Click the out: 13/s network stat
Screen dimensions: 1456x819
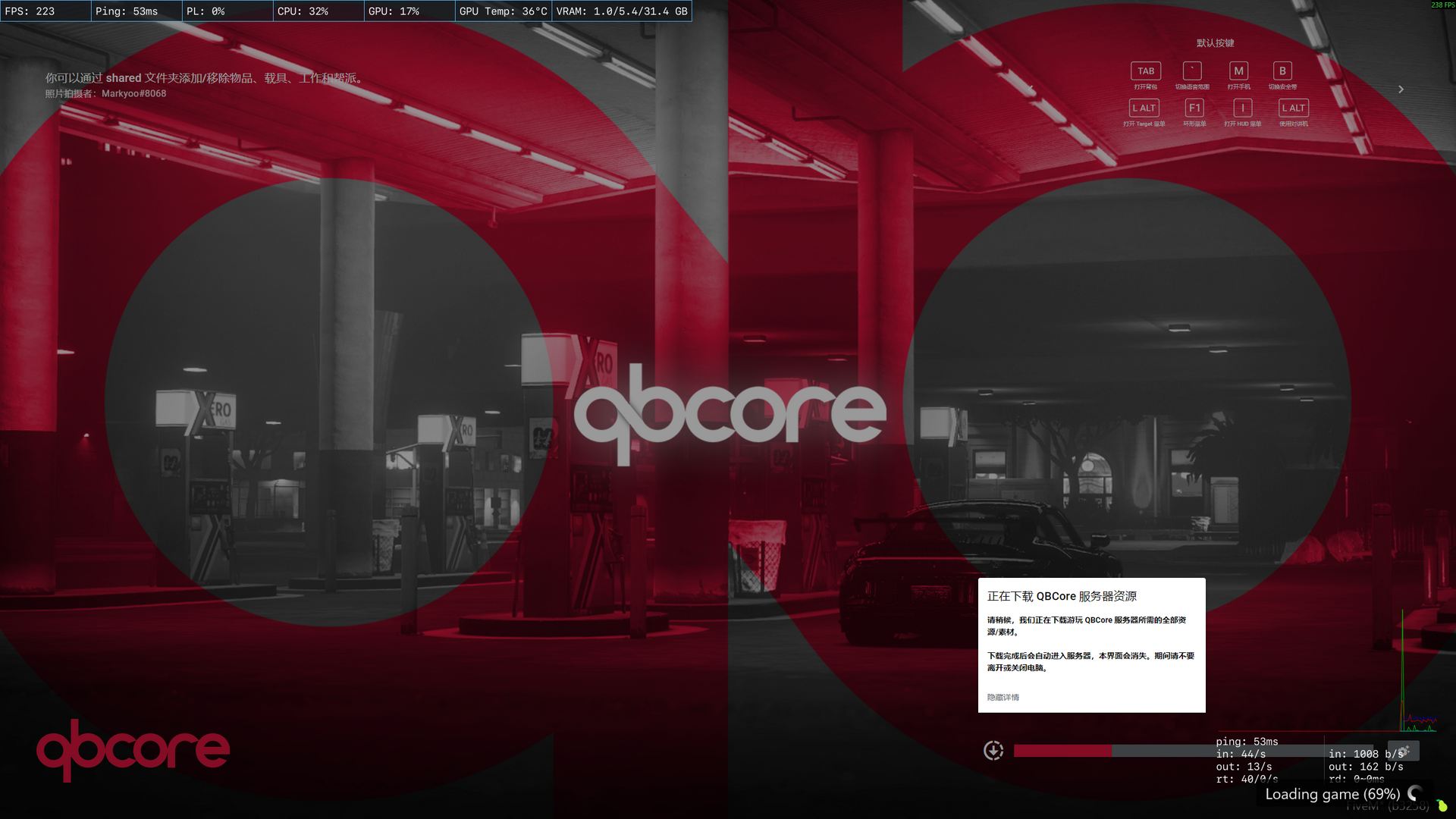(x=1244, y=767)
